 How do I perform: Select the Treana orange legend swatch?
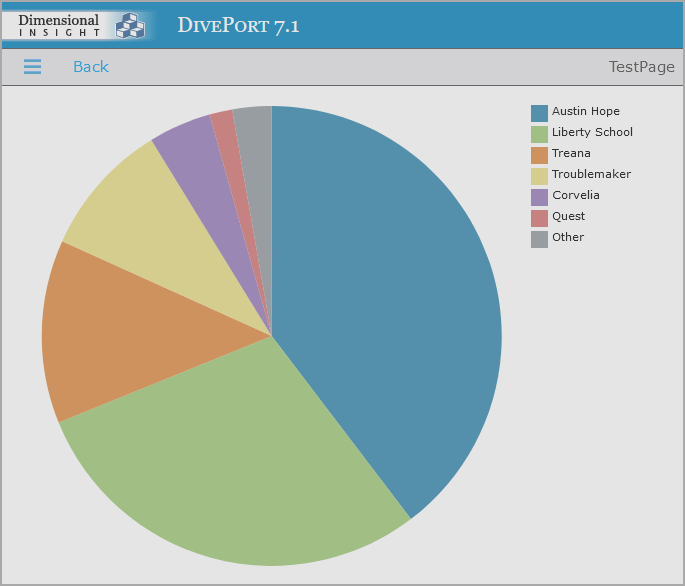539,154
